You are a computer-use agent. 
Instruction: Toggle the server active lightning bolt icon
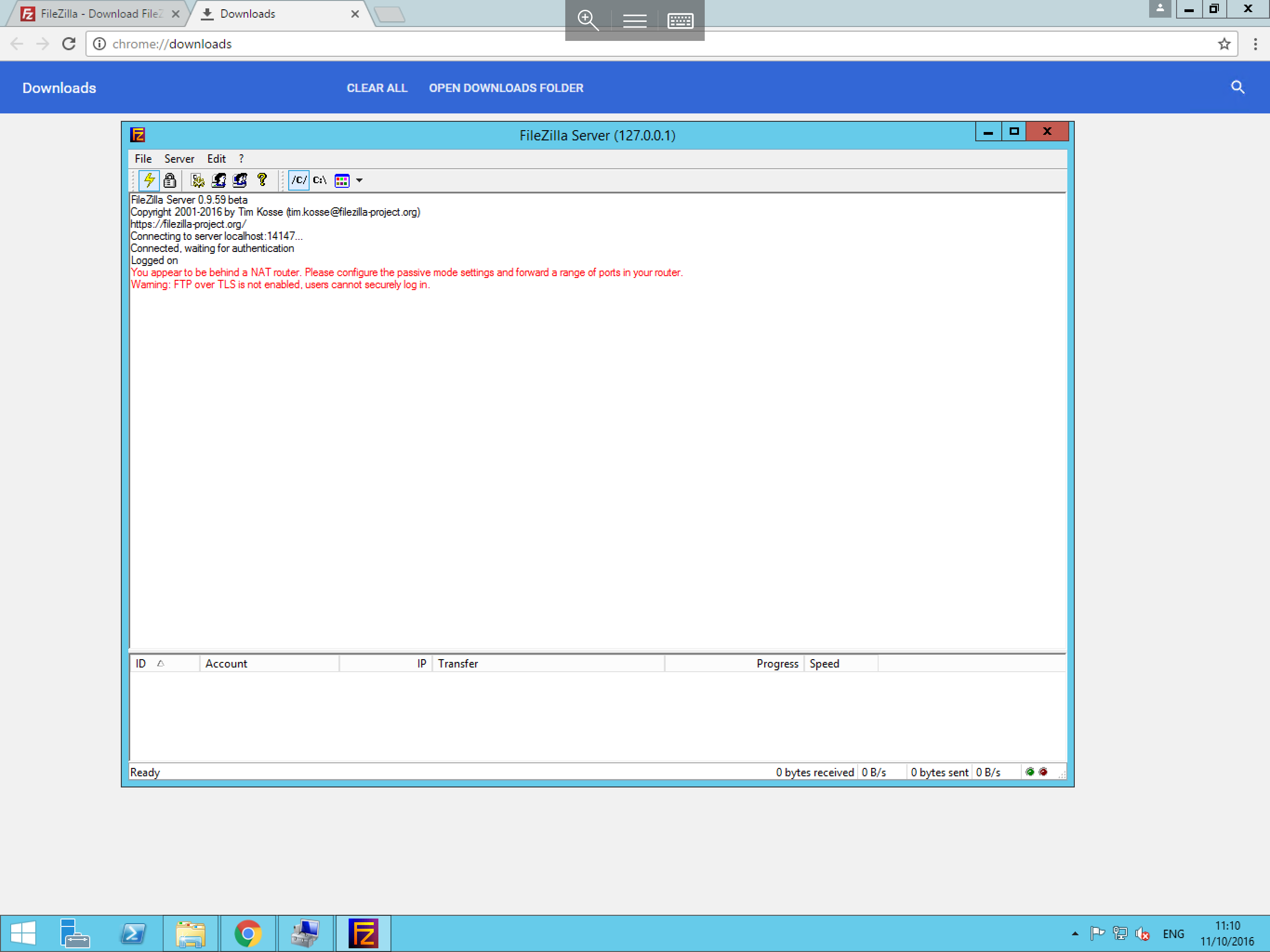[x=149, y=180]
